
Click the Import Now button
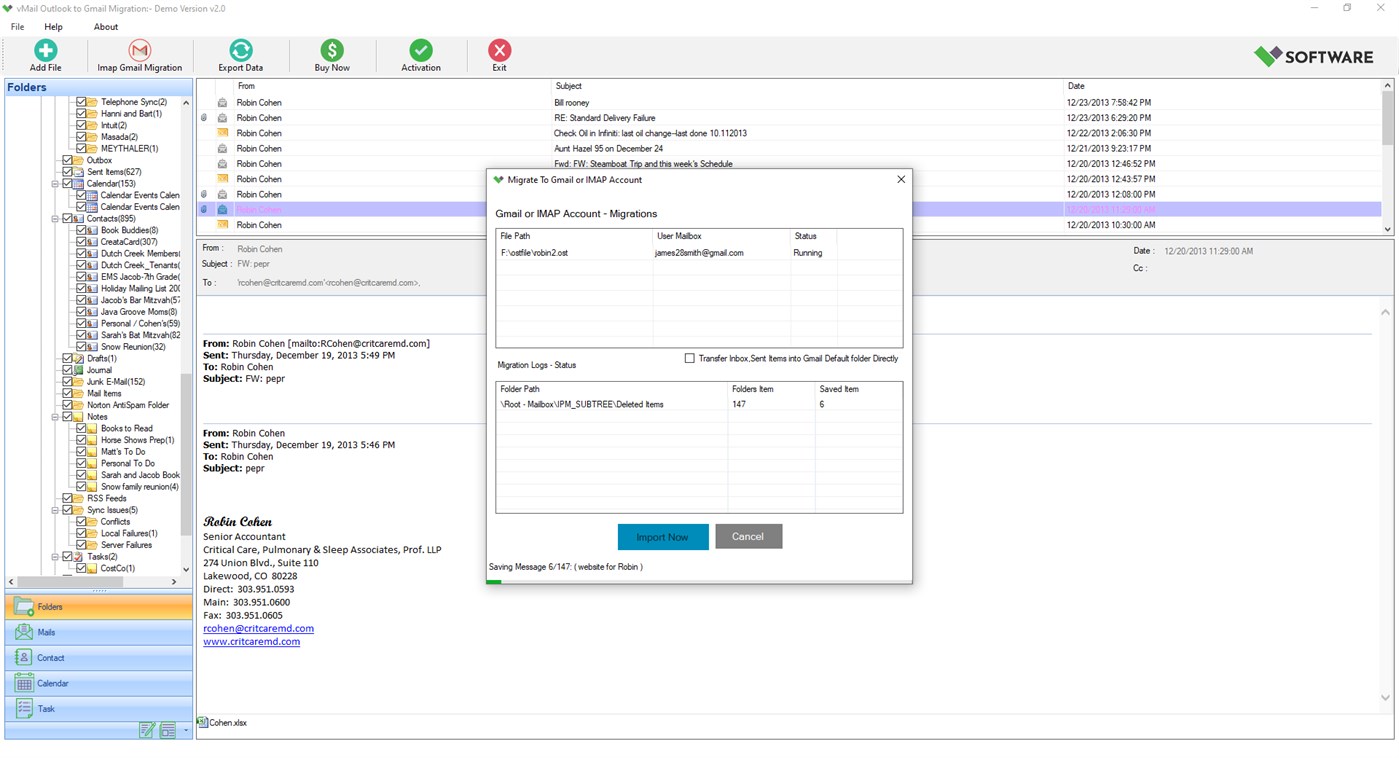[663, 536]
